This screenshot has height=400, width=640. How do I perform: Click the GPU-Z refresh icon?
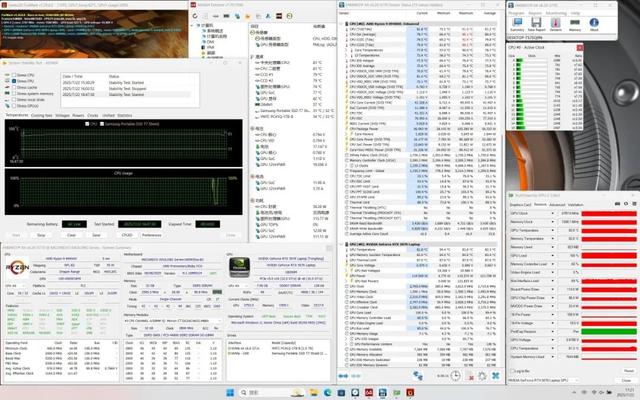[626, 204]
